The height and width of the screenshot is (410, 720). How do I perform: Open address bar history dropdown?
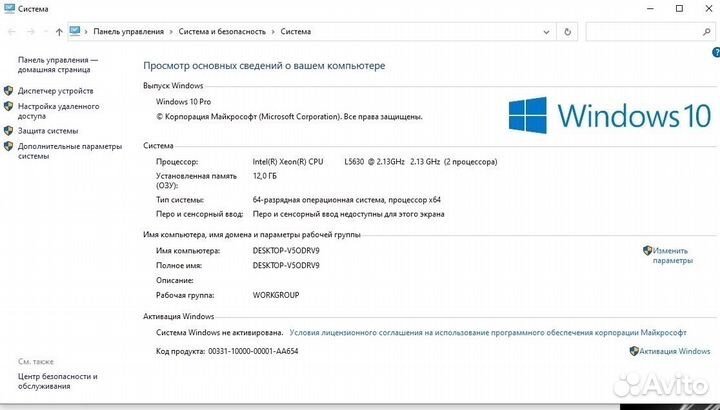[546, 32]
